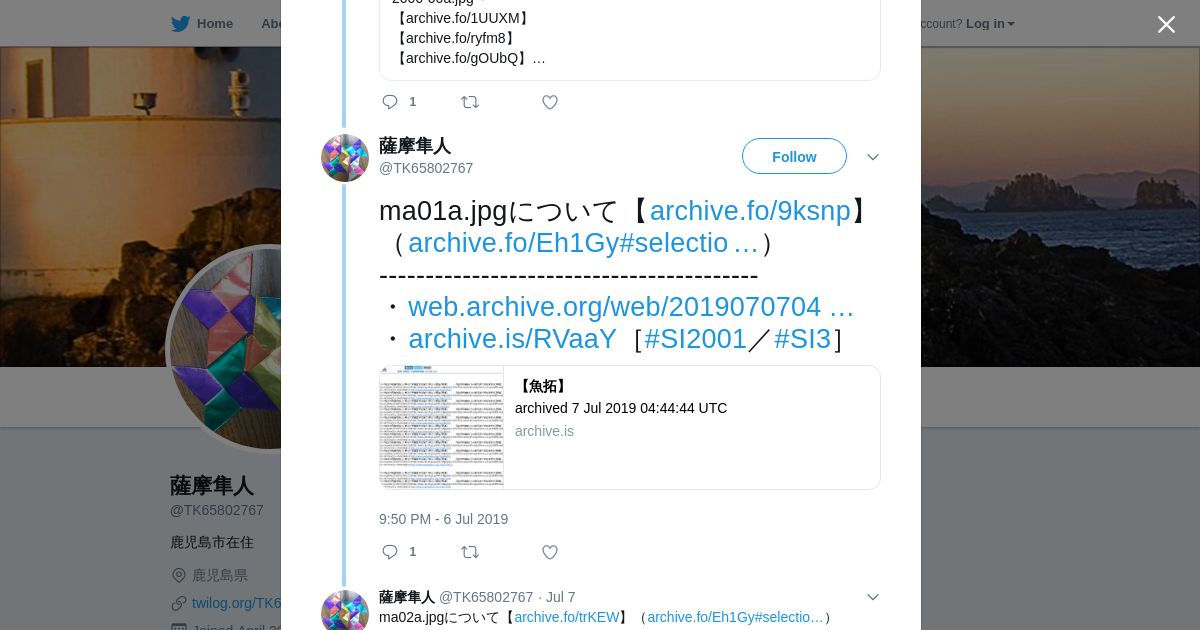Open the web.archive.org/web/2019070704 link
The width and height of the screenshot is (1200, 630).
tap(631, 307)
